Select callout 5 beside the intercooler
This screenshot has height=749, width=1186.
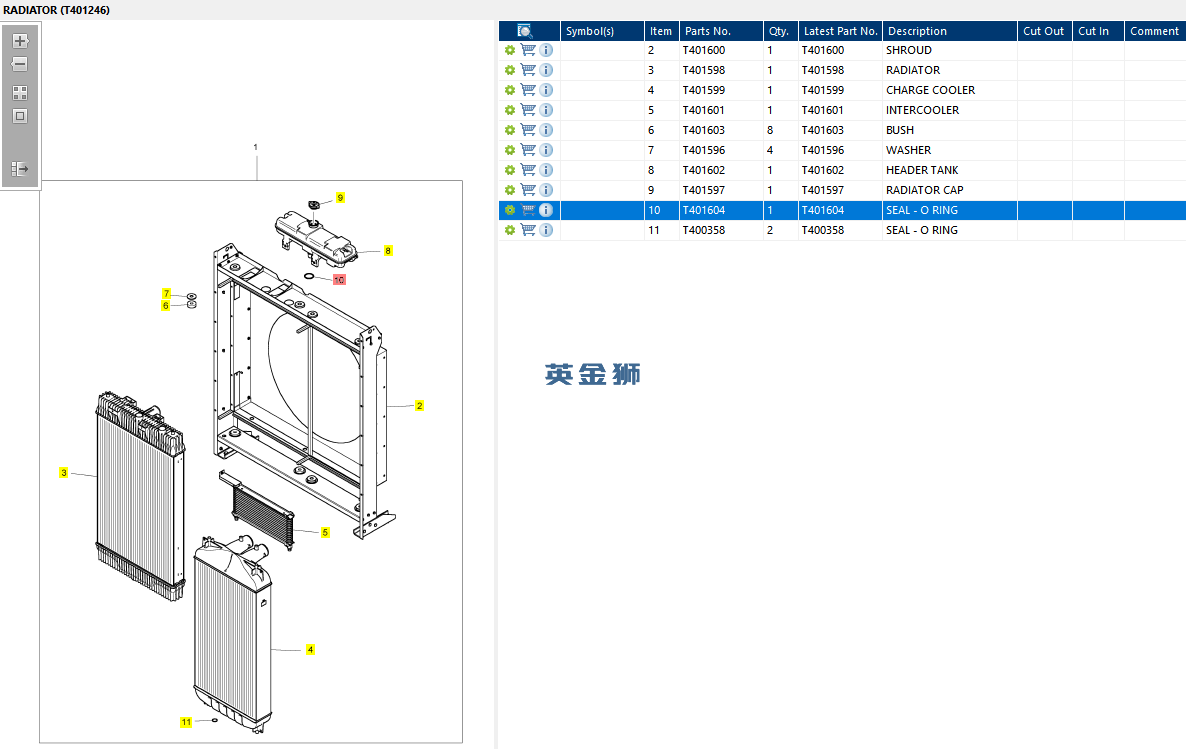[x=325, y=533]
